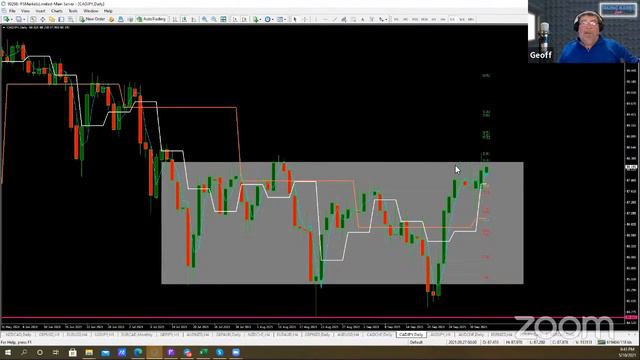The height and width of the screenshot is (360, 640).
Task: Open the New Chart toolbar icon
Action: click(7, 19)
